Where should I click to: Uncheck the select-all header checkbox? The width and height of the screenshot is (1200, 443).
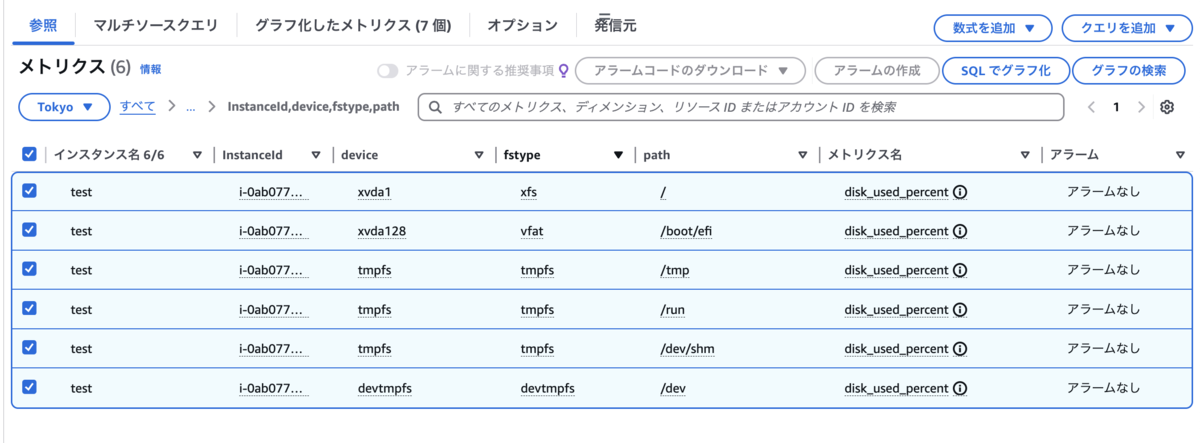tap(29, 154)
